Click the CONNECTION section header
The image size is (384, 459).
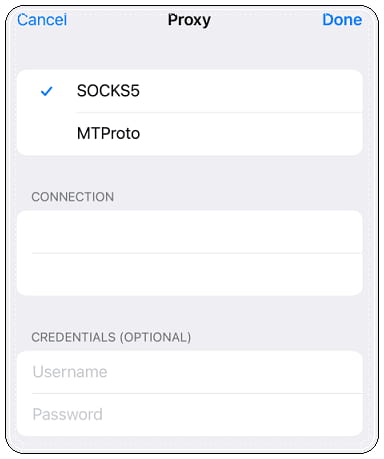pyautogui.click(x=73, y=197)
